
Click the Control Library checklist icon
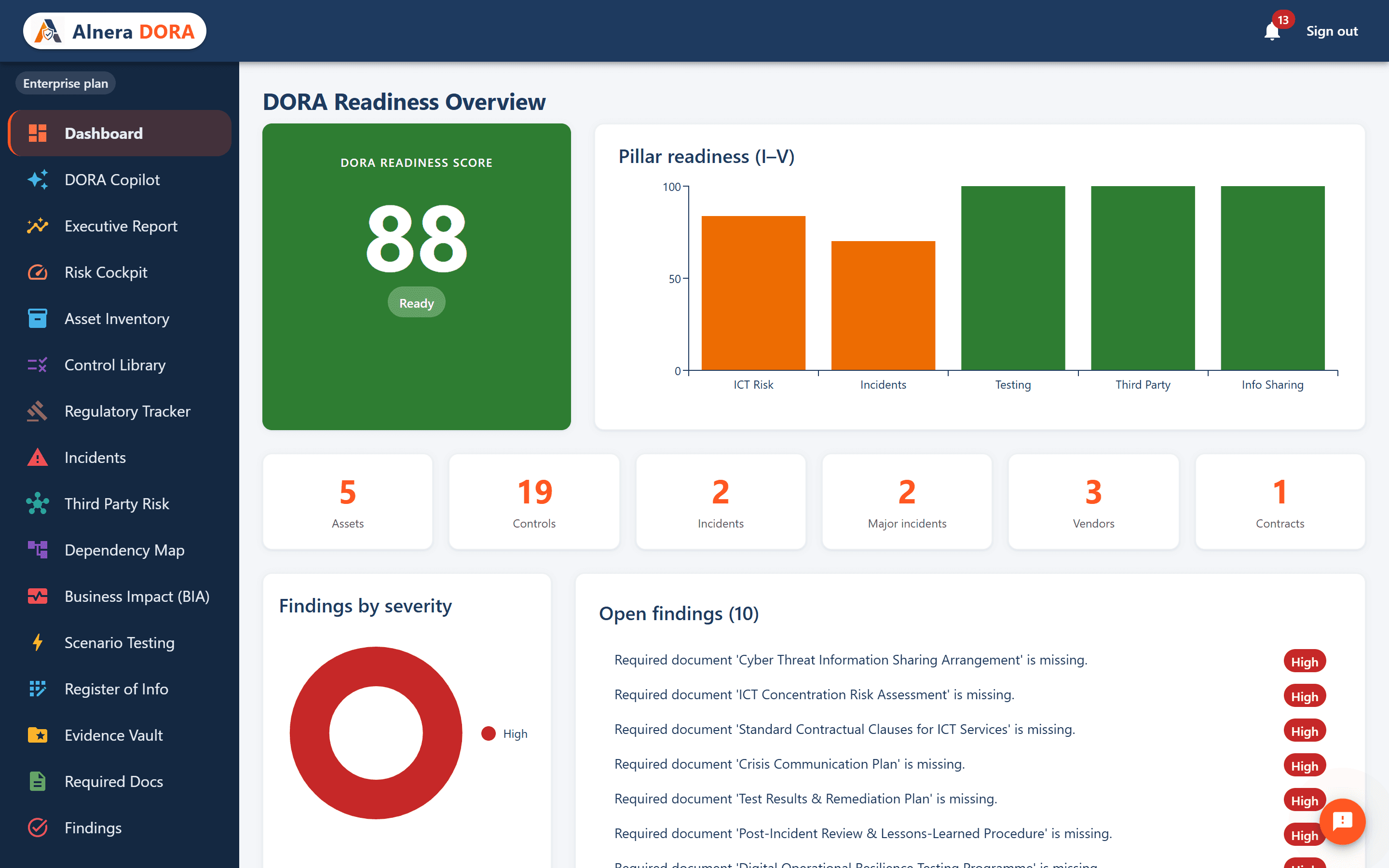[38, 365]
